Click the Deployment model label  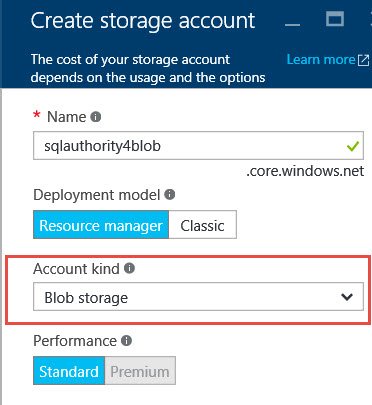[97, 195]
